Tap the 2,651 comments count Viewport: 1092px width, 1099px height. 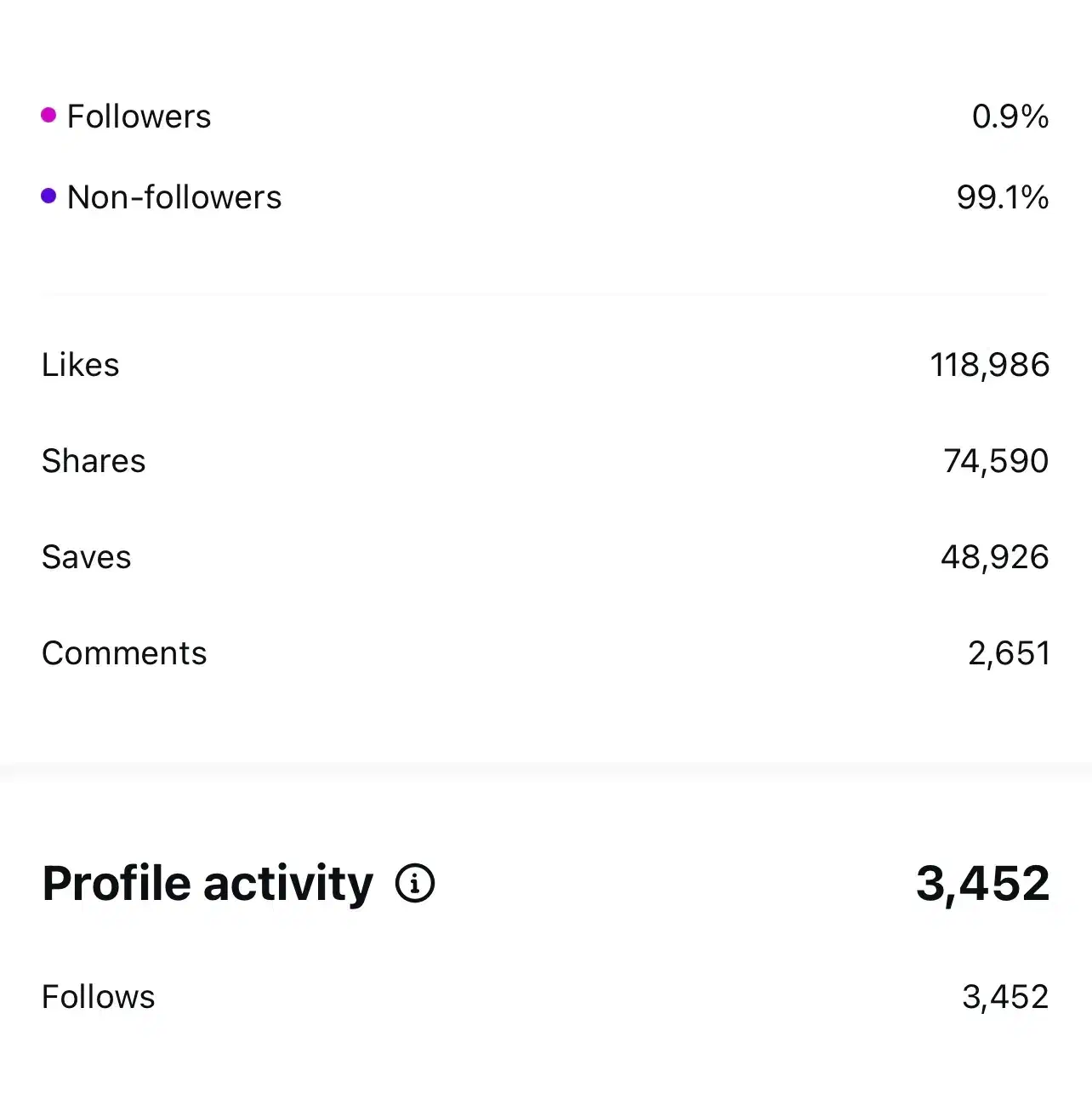tap(1009, 653)
